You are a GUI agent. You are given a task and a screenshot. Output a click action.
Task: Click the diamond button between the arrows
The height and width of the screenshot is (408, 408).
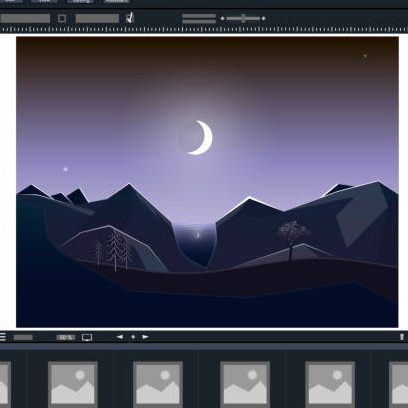[x=133, y=337]
